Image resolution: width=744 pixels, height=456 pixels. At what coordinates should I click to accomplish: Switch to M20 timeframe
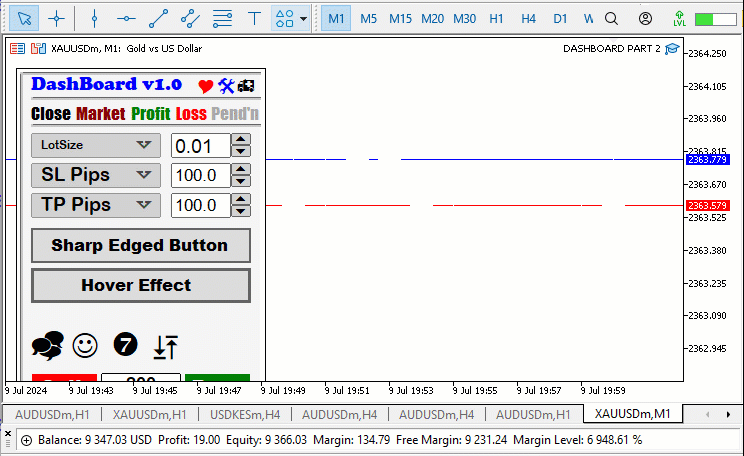(x=432, y=19)
